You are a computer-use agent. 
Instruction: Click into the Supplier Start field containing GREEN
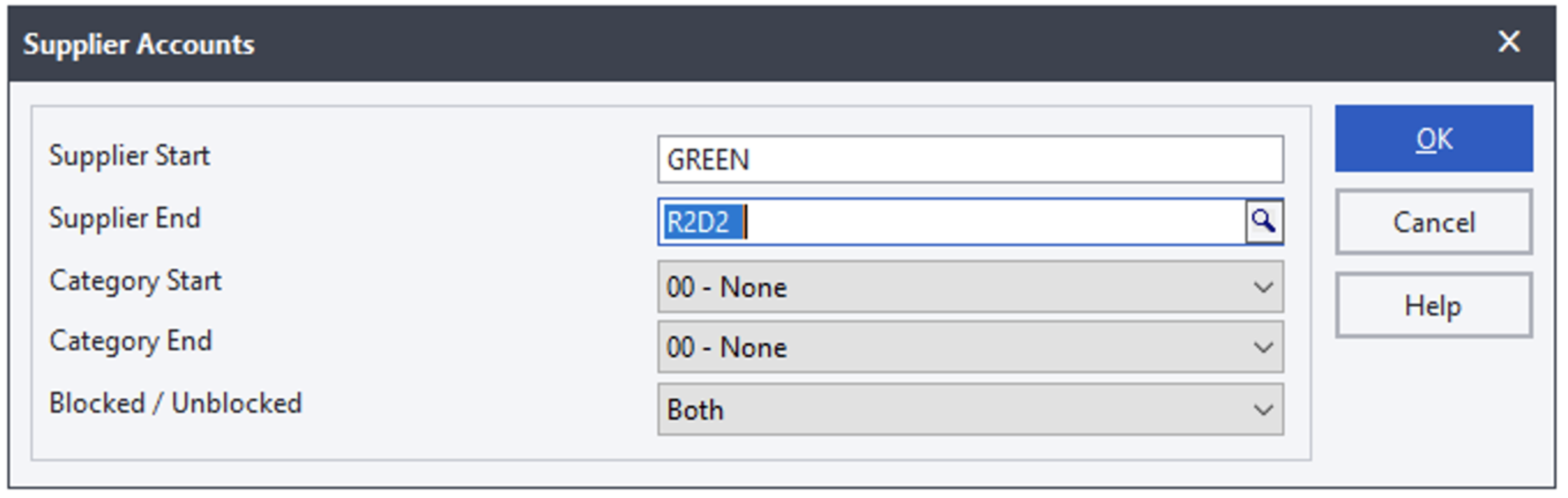point(970,159)
